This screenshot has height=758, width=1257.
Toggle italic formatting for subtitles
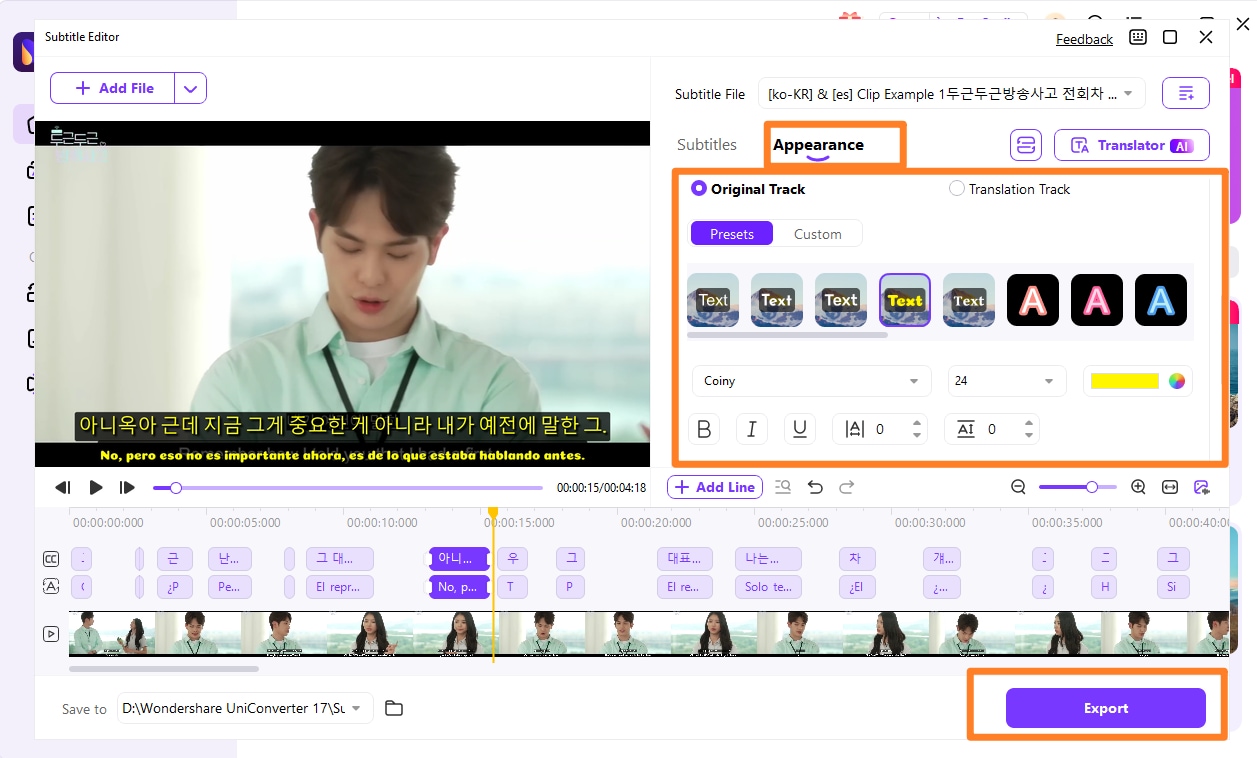pos(752,428)
